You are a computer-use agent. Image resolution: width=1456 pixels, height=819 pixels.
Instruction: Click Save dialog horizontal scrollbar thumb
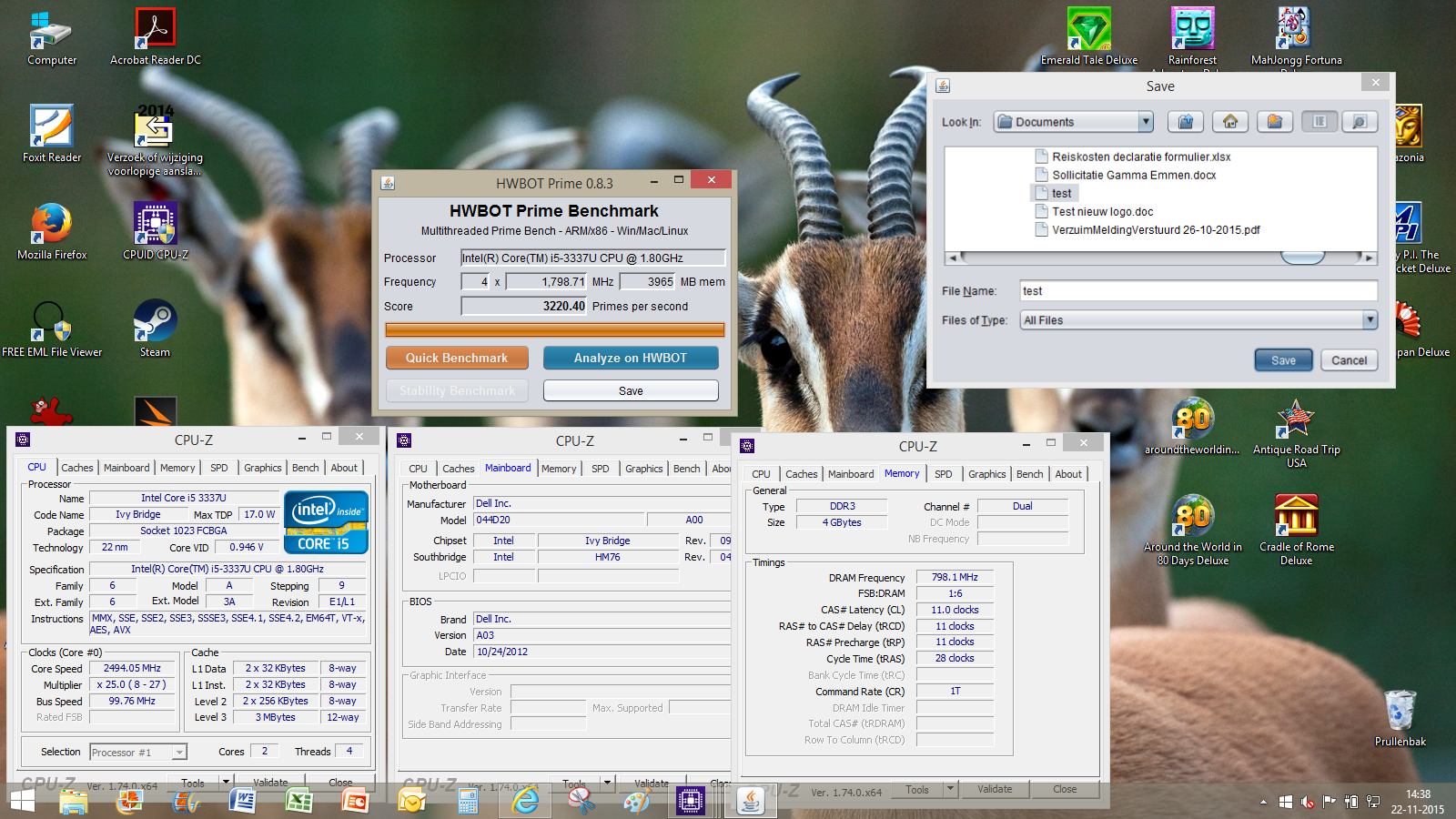coord(1302,258)
